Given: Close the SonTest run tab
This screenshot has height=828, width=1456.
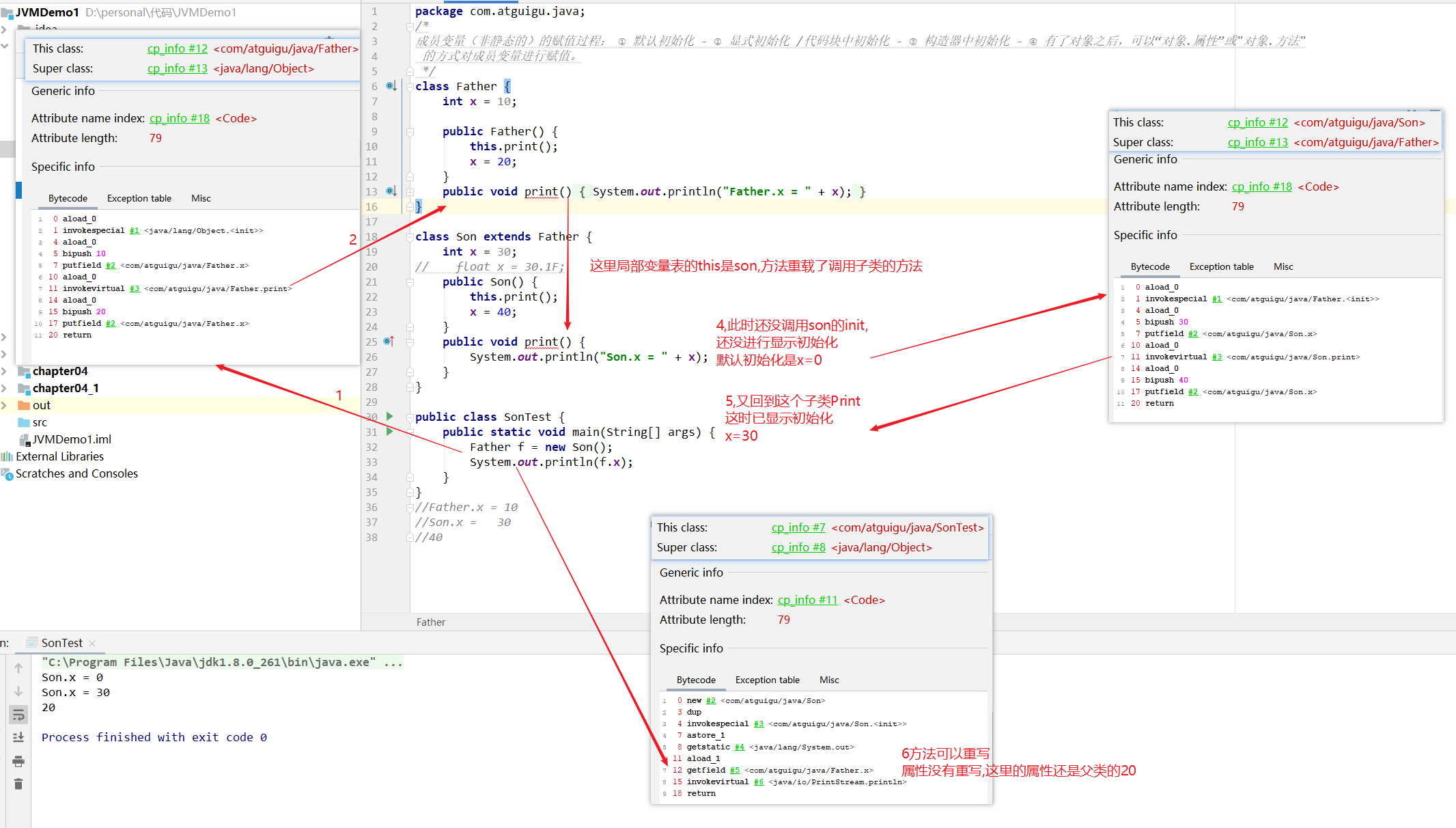Looking at the screenshot, I should (x=92, y=644).
